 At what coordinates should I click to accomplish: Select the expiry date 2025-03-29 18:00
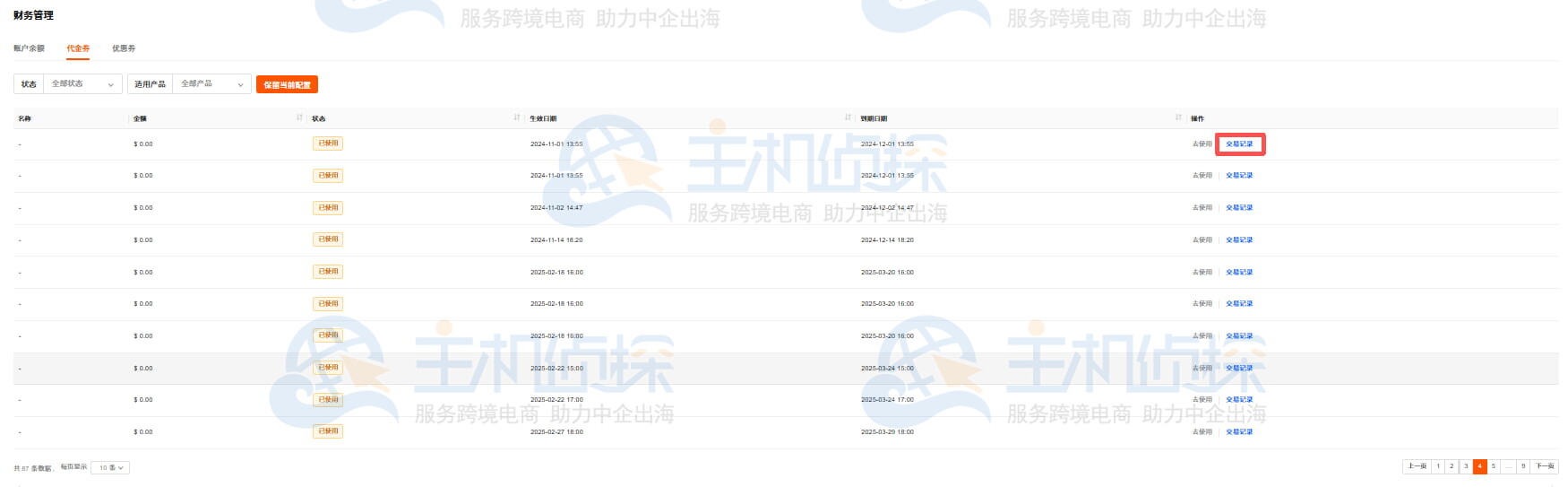(x=887, y=432)
